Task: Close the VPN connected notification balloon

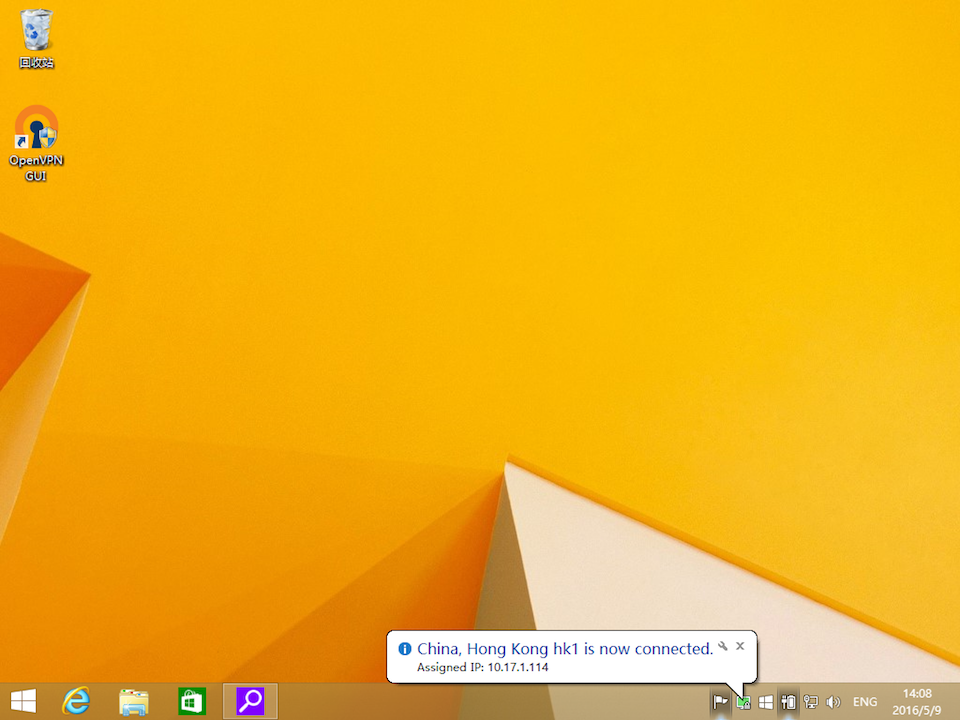Action: click(740, 646)
